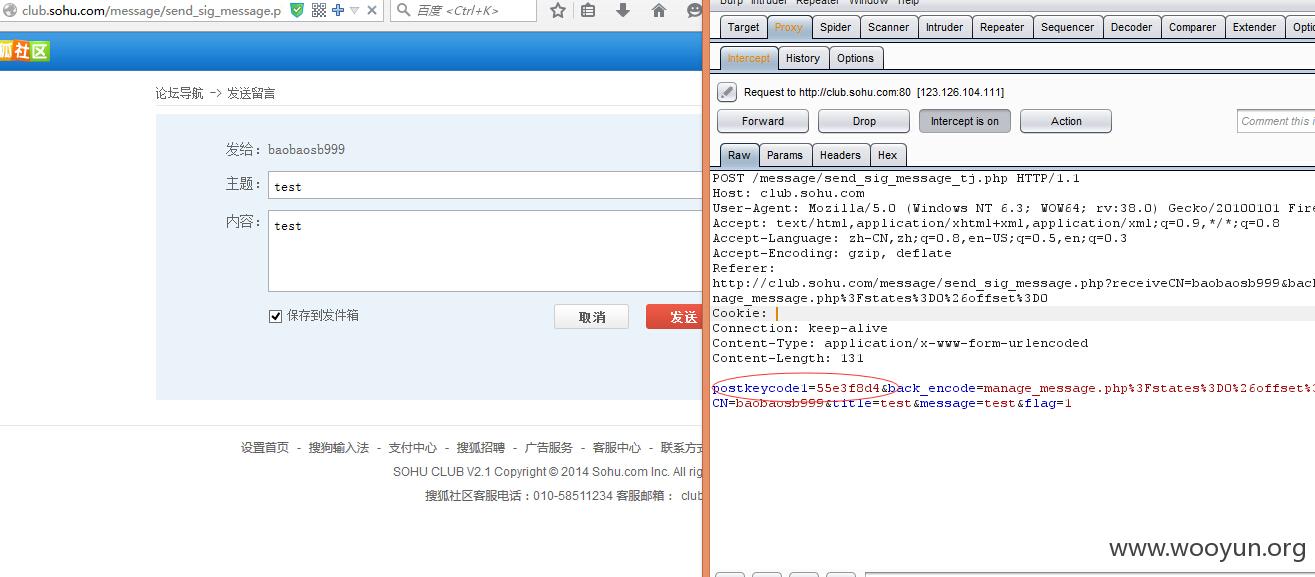Click the Cookie header line in request
Viewport: 1315px width, 577px height.
tap(1013, 313)
